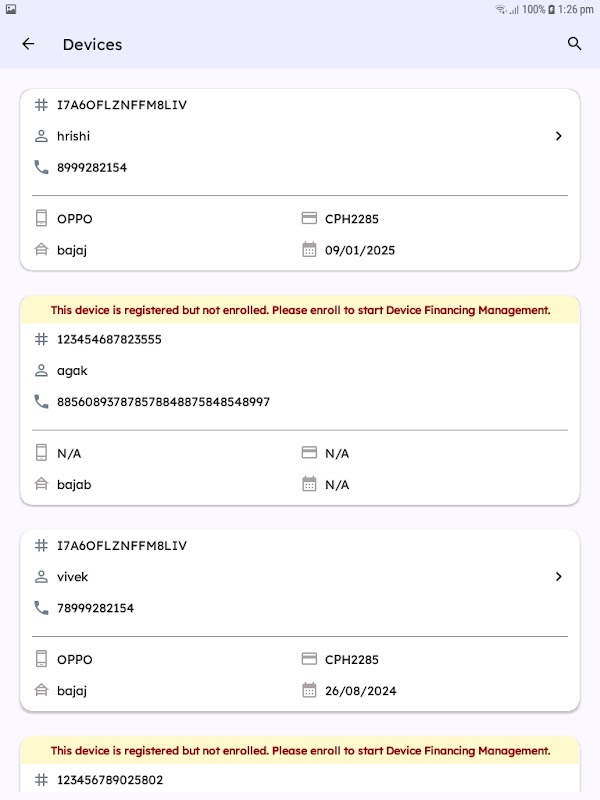The image size is (600, 800).
Task: Click the calendar icon beside 26/08/2024
Action: click(309, 690)
